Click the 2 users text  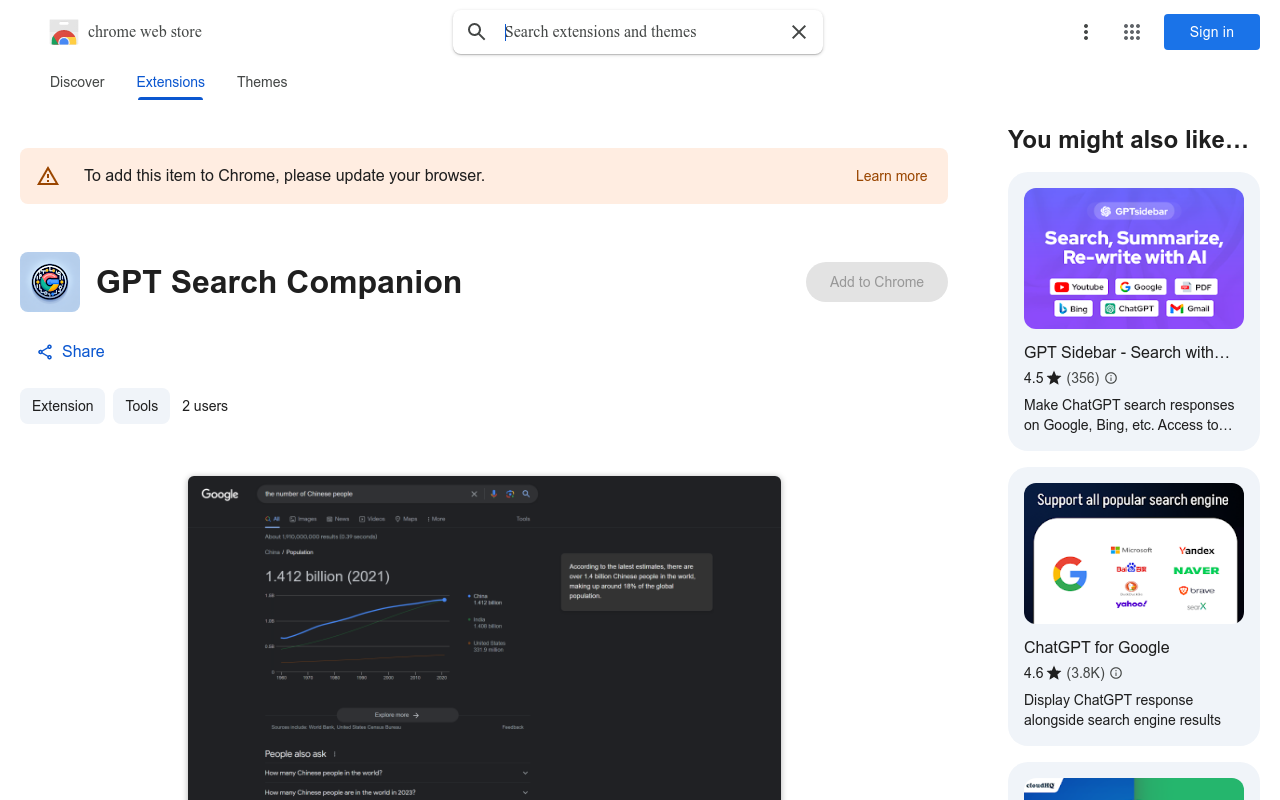(x=205, y=406)
